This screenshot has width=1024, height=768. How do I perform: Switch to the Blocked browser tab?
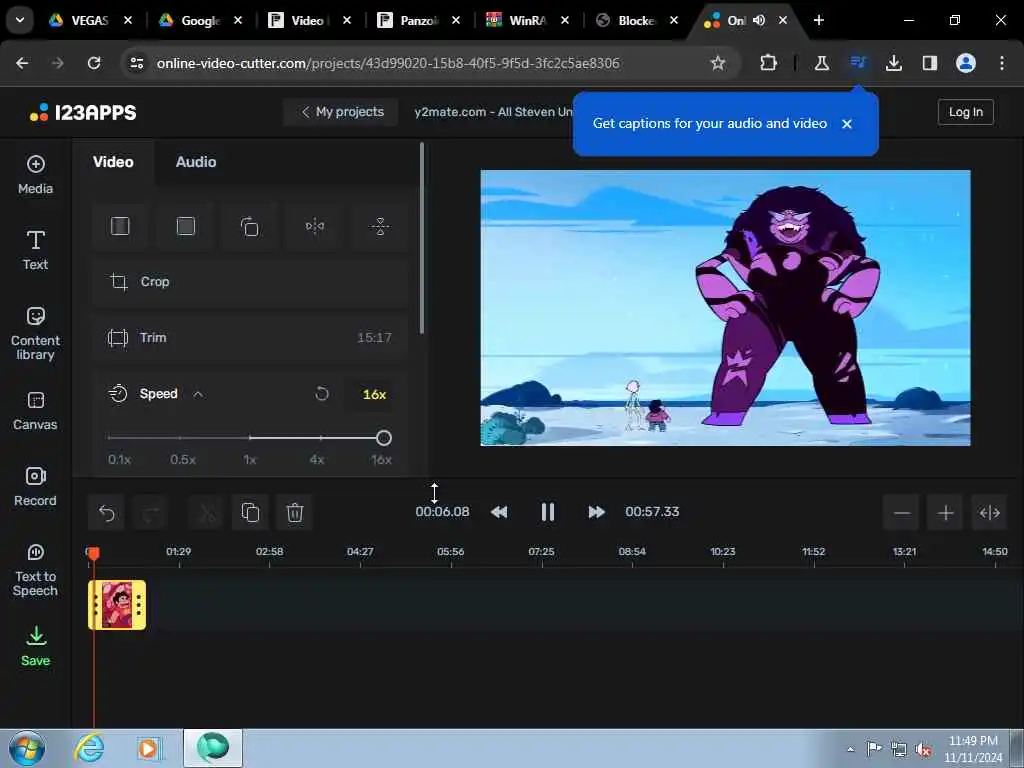click(x=635, y=20)
